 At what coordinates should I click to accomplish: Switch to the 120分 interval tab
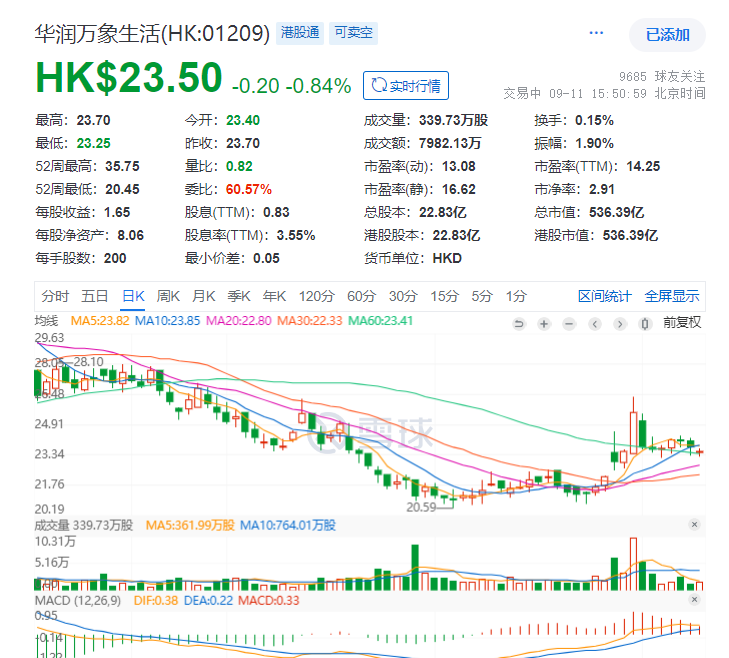[x=317, y=296]
